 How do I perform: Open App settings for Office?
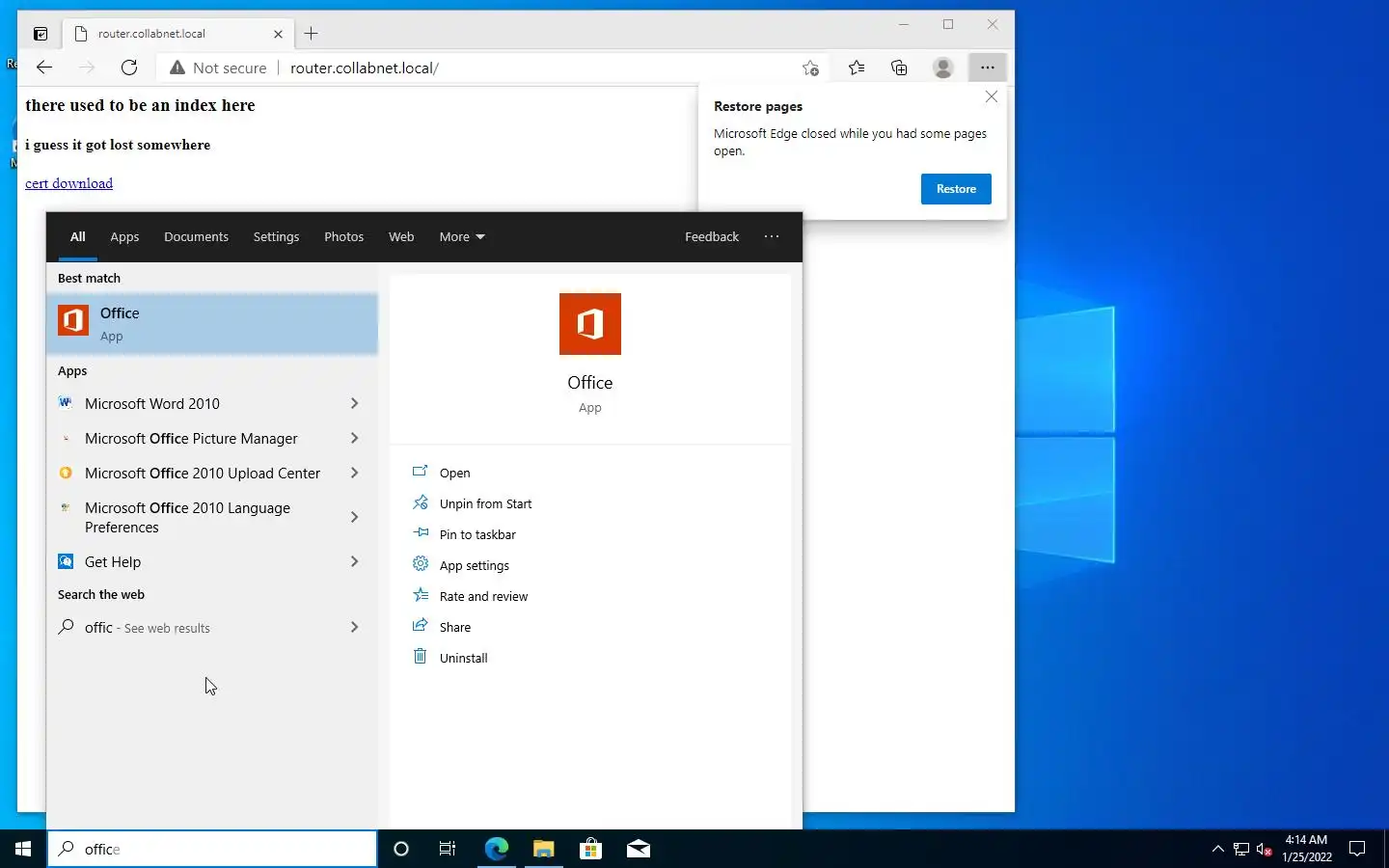point(474,565)
